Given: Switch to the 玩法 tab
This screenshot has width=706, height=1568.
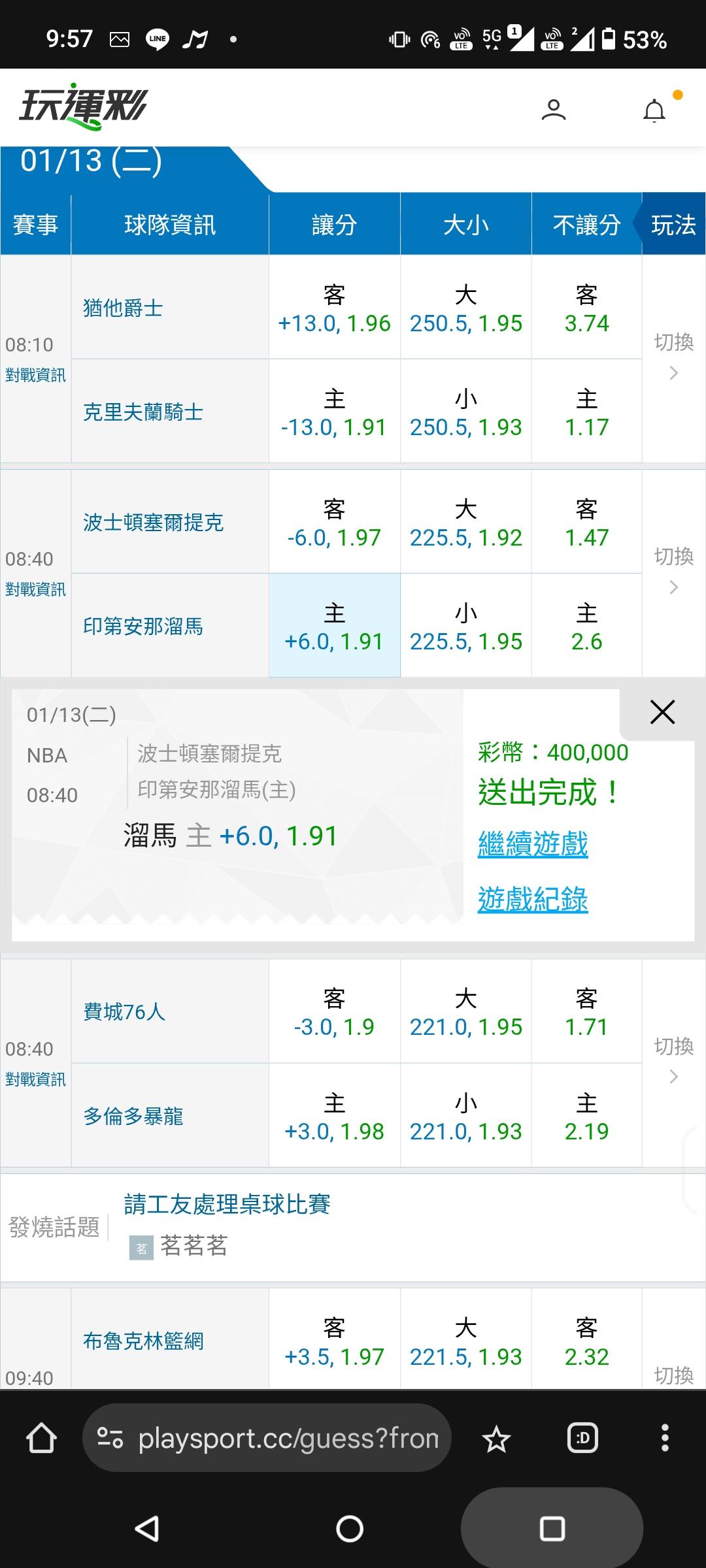Looking at the screenshot, I should tap(673, 225).
